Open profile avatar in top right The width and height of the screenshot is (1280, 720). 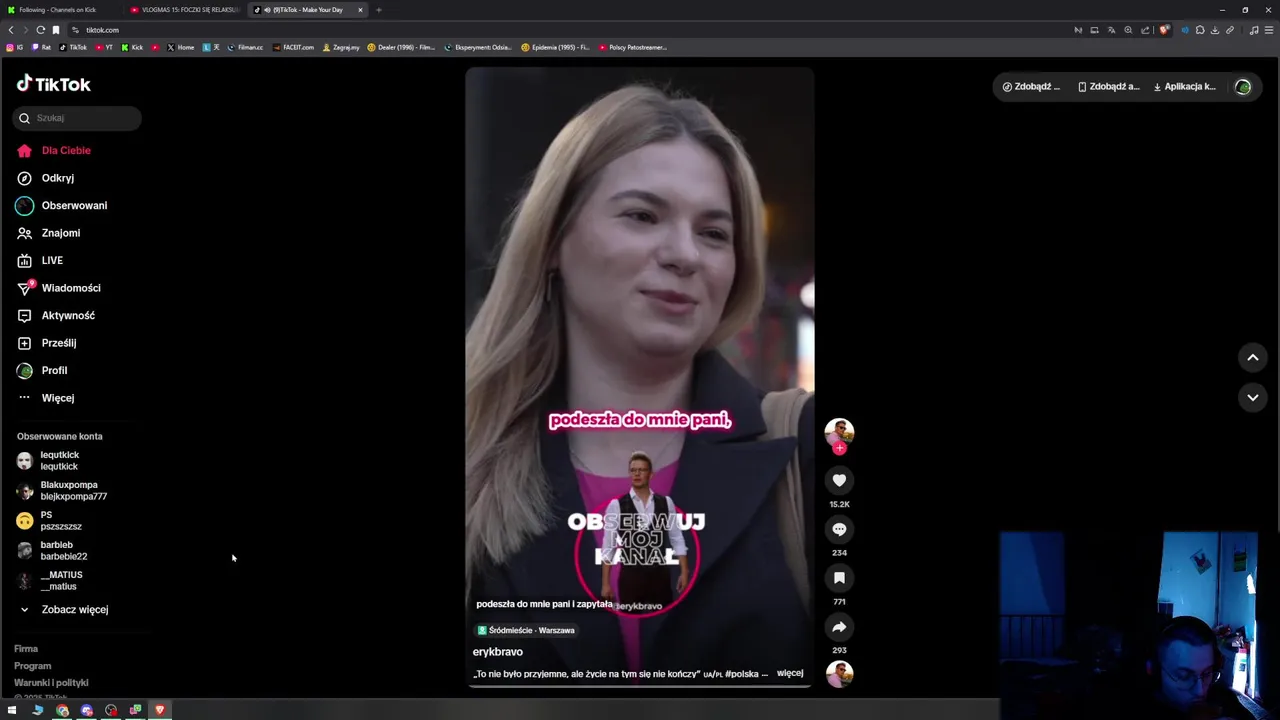coord(1243,87)
